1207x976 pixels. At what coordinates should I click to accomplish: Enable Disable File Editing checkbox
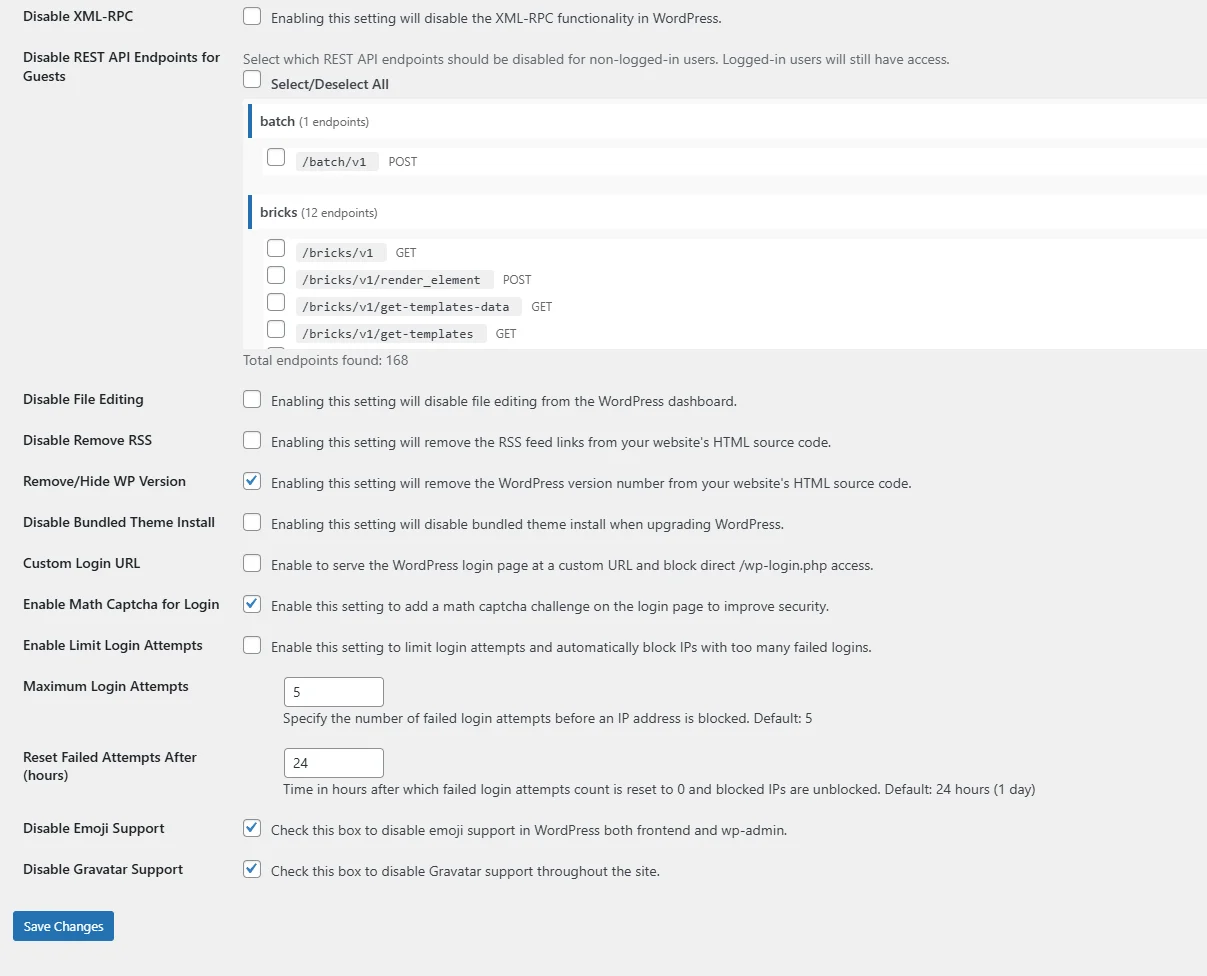tap(252, 400)
